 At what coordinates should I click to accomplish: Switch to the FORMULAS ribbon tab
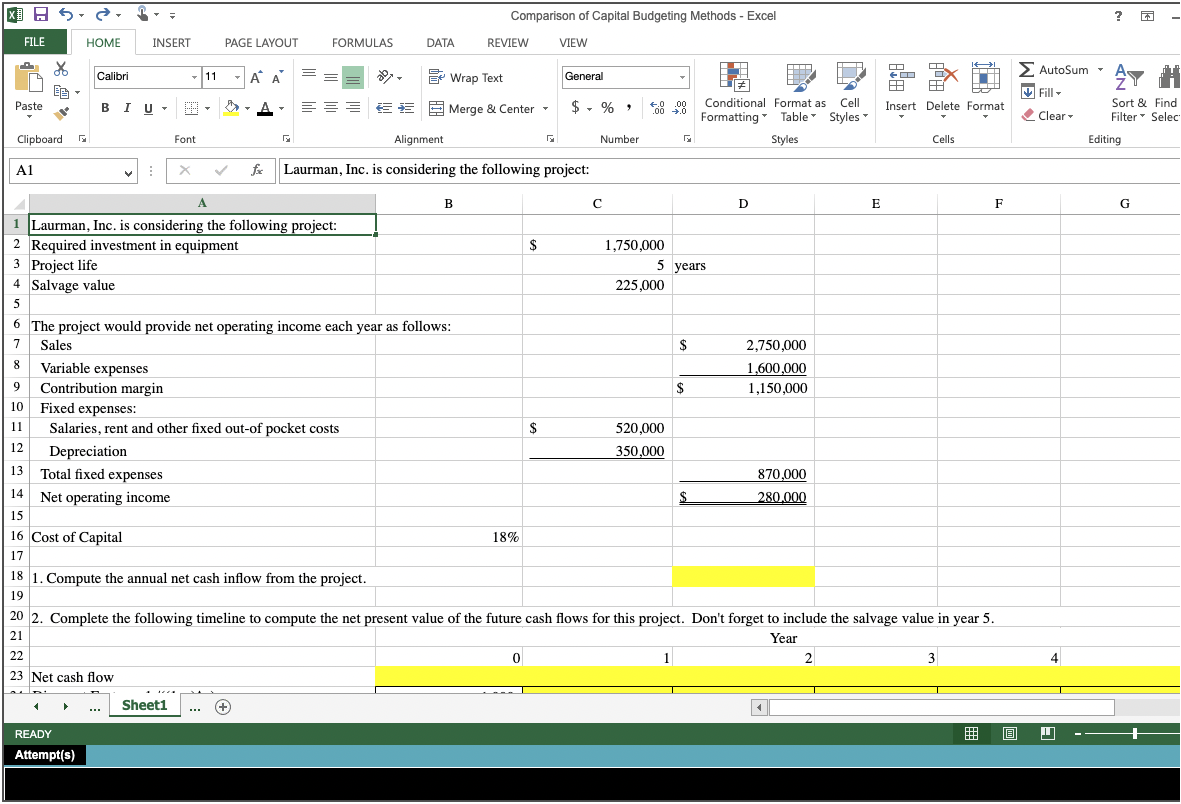[362, 42]
